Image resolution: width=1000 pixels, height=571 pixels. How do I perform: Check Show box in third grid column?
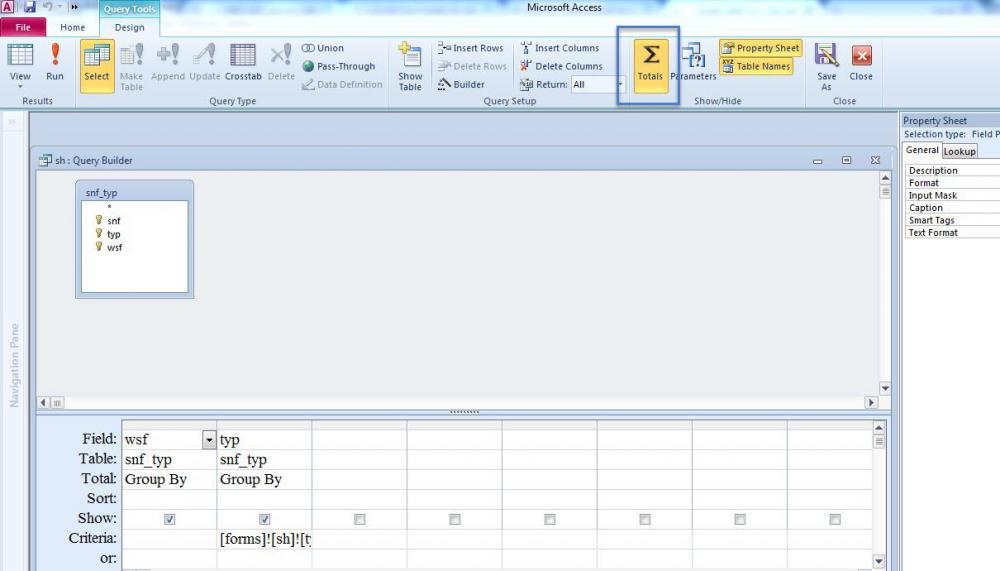pyautogui.click(x=360, y=519)
